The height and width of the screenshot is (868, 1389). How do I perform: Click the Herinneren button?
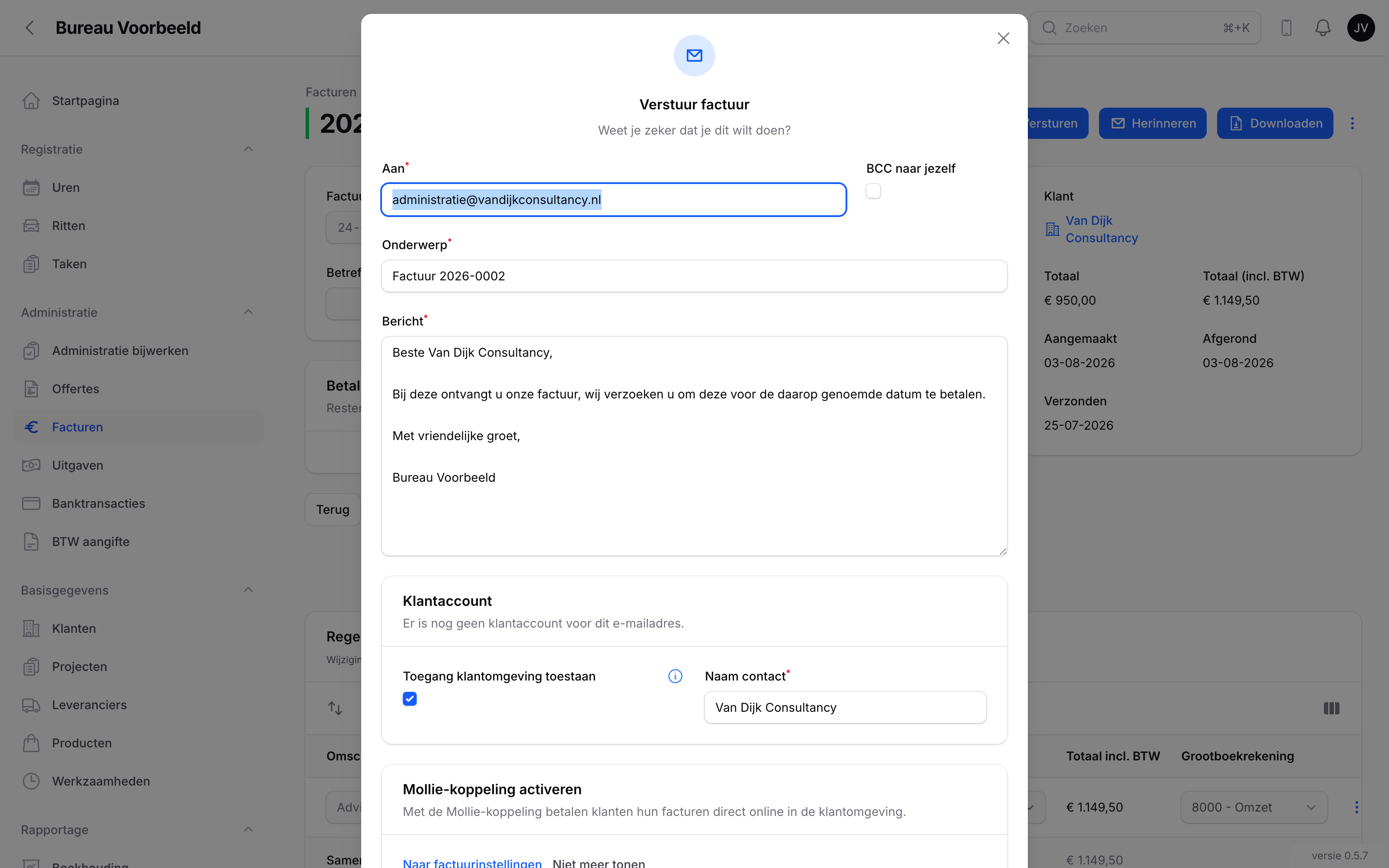pyautogui.click(x=1152, y=123)
